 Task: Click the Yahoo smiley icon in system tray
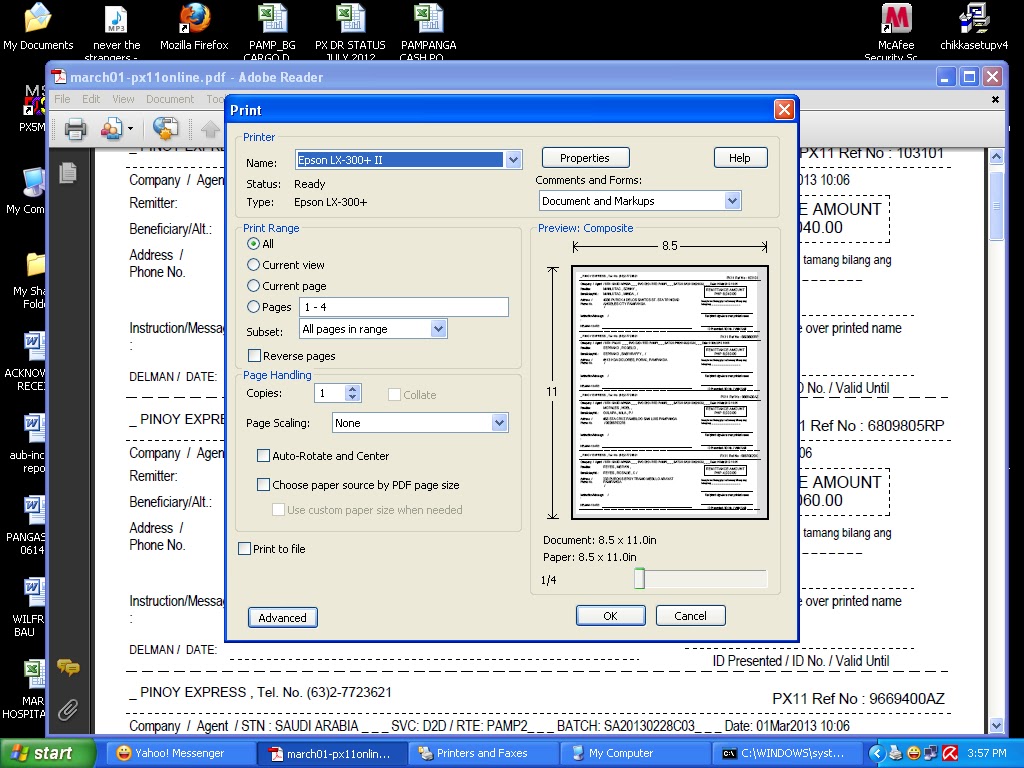tap(914, 753)
